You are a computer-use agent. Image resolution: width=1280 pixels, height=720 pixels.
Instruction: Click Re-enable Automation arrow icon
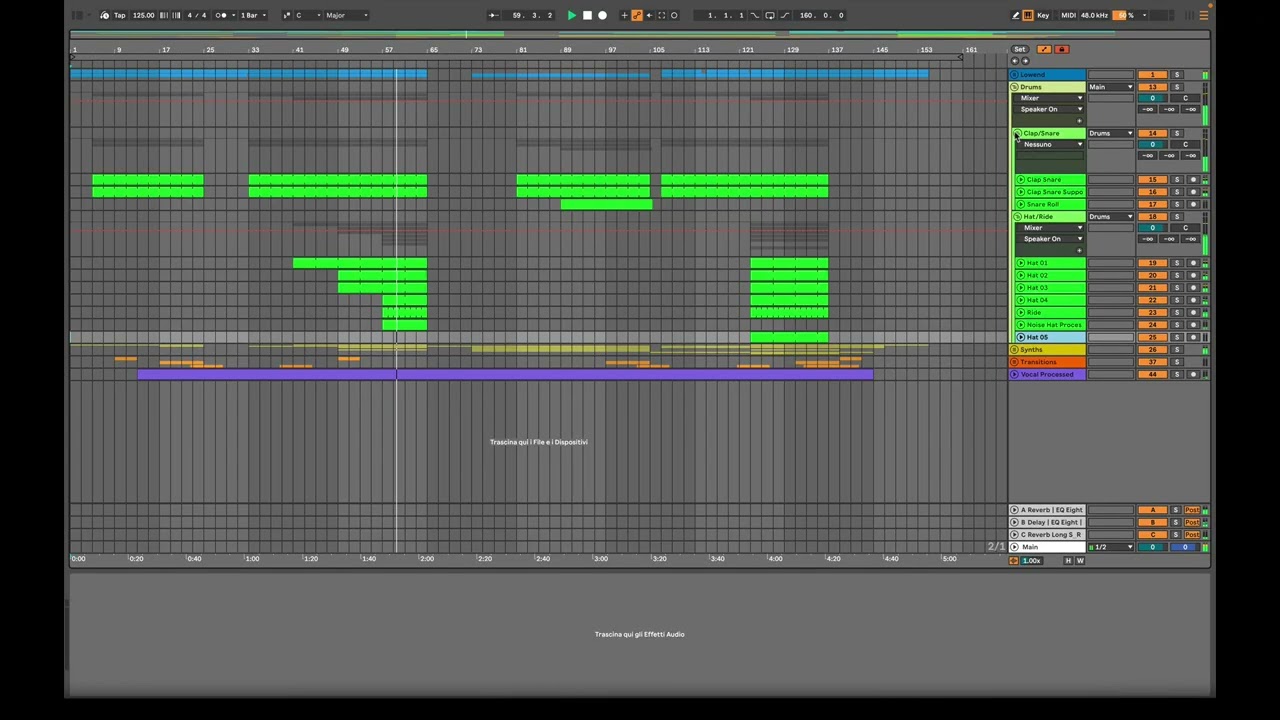(649, 15)
